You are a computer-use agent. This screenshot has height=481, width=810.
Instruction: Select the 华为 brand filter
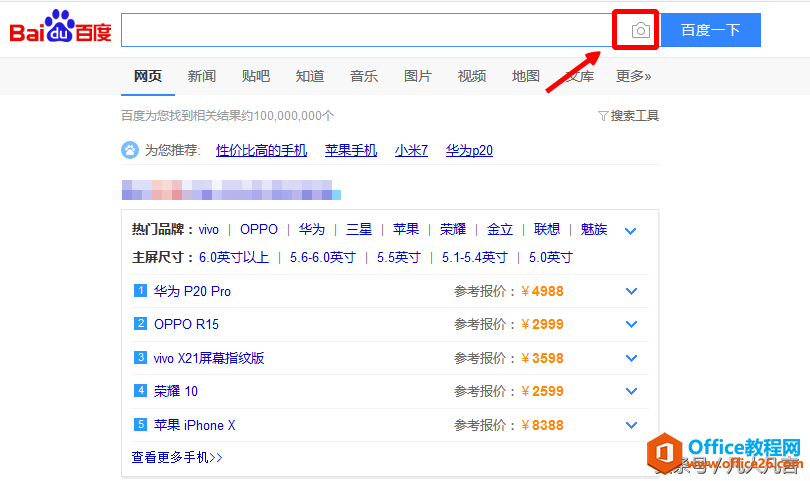pyautogui.click(x=311, y=229)
